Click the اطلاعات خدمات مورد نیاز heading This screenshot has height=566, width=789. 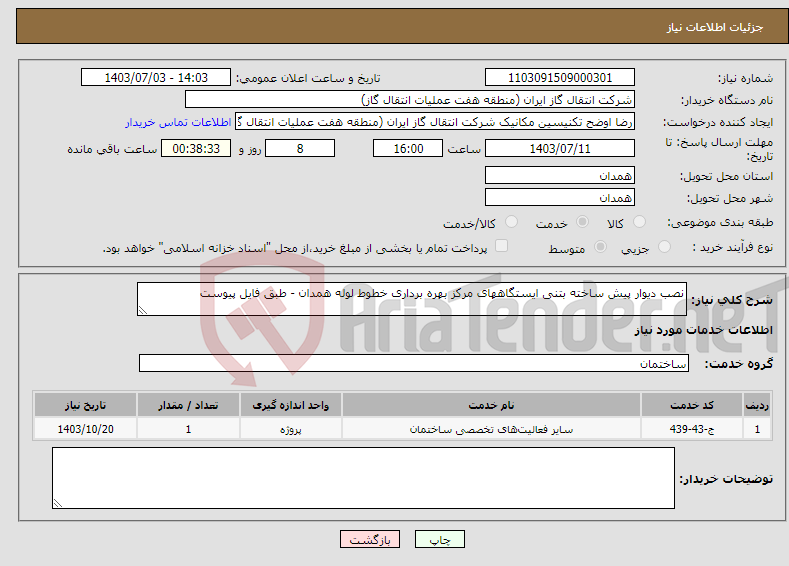[703, 330]
